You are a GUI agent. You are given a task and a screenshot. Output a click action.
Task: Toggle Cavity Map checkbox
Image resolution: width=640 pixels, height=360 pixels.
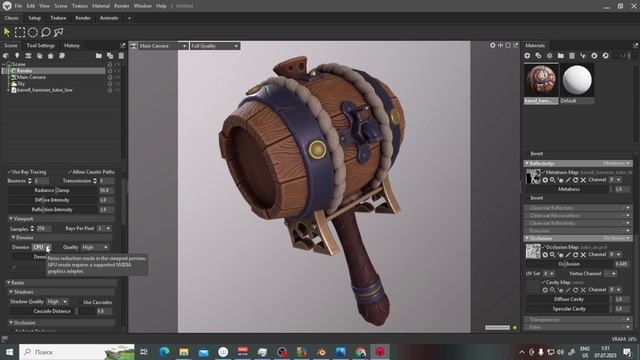pyautogui.click(x=543, y=282)
